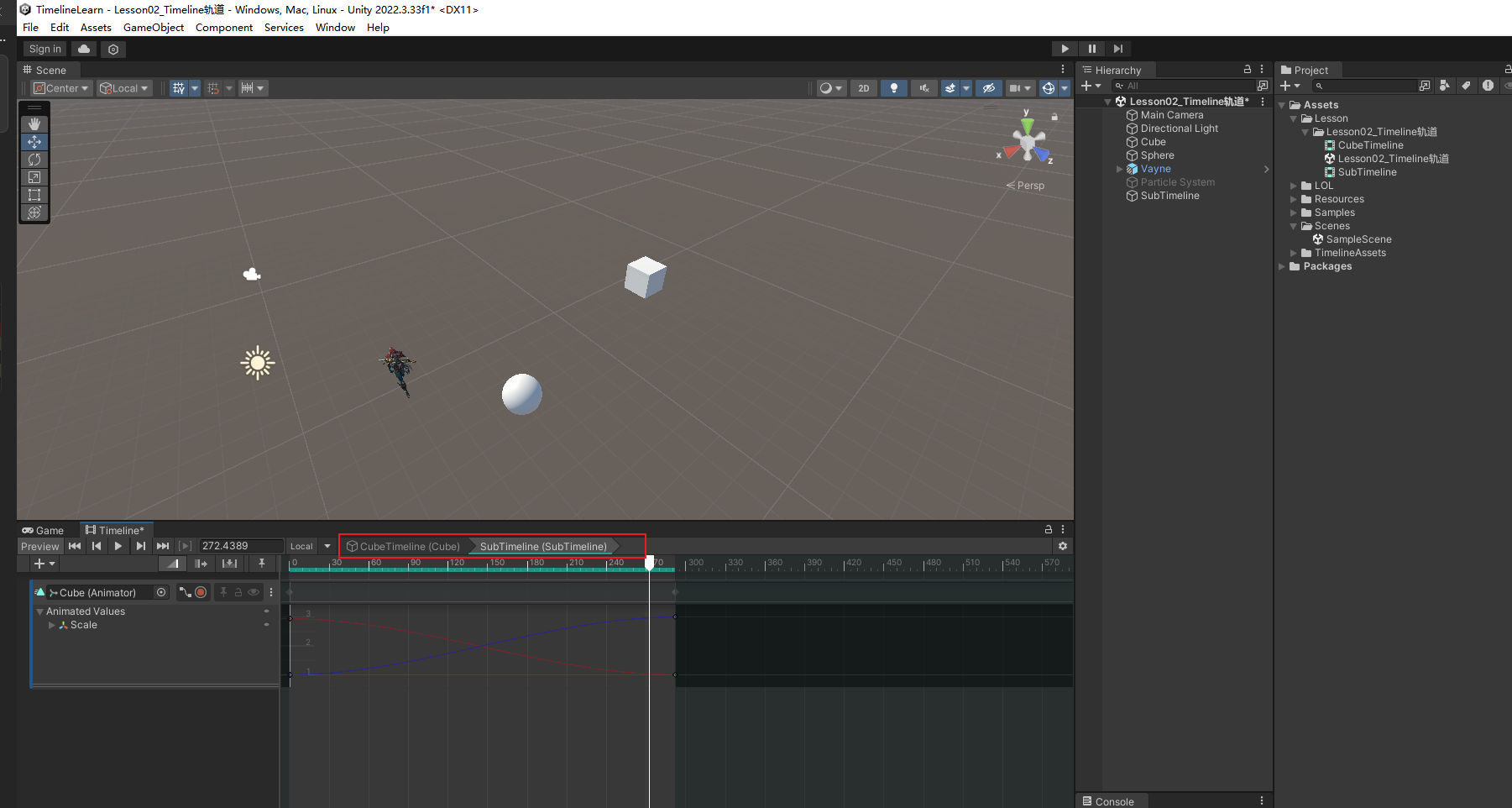This screenshot has width=1512, height=808.
Task: Click the Timeline settings gear icon
Action: pyautogui.click(x=1062, y=546)
